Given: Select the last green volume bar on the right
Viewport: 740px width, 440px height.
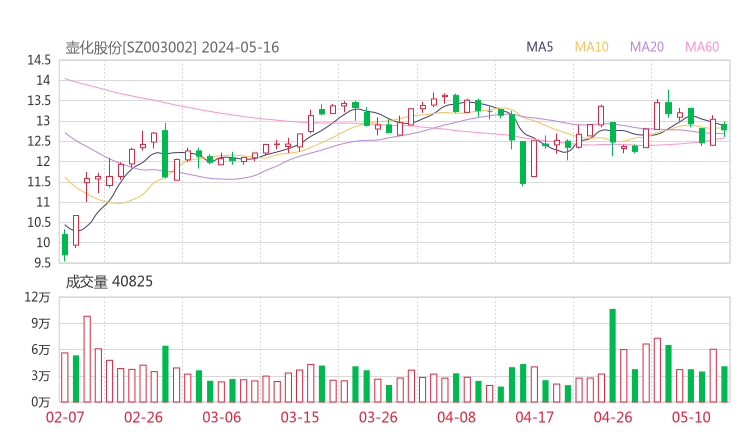Looking at the screenshot, I should 724,384.
